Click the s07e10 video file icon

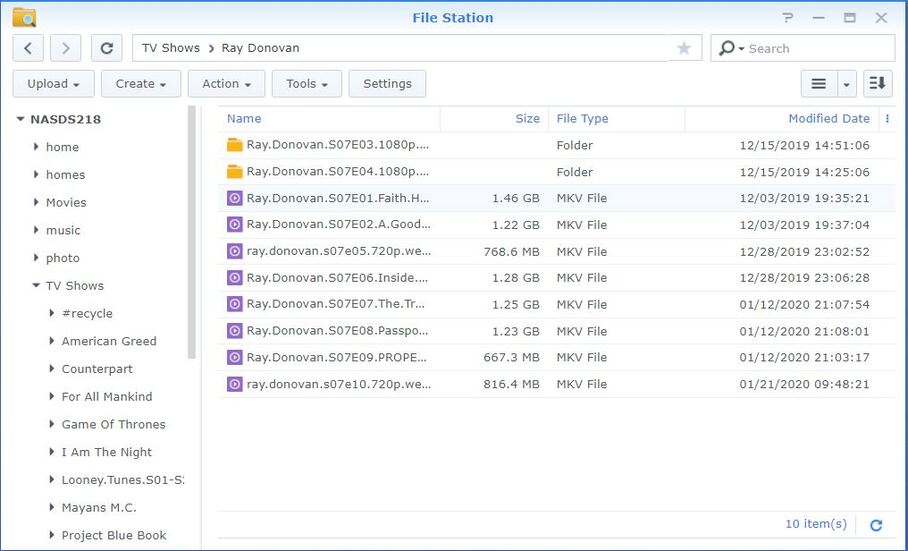coord(235,384)
